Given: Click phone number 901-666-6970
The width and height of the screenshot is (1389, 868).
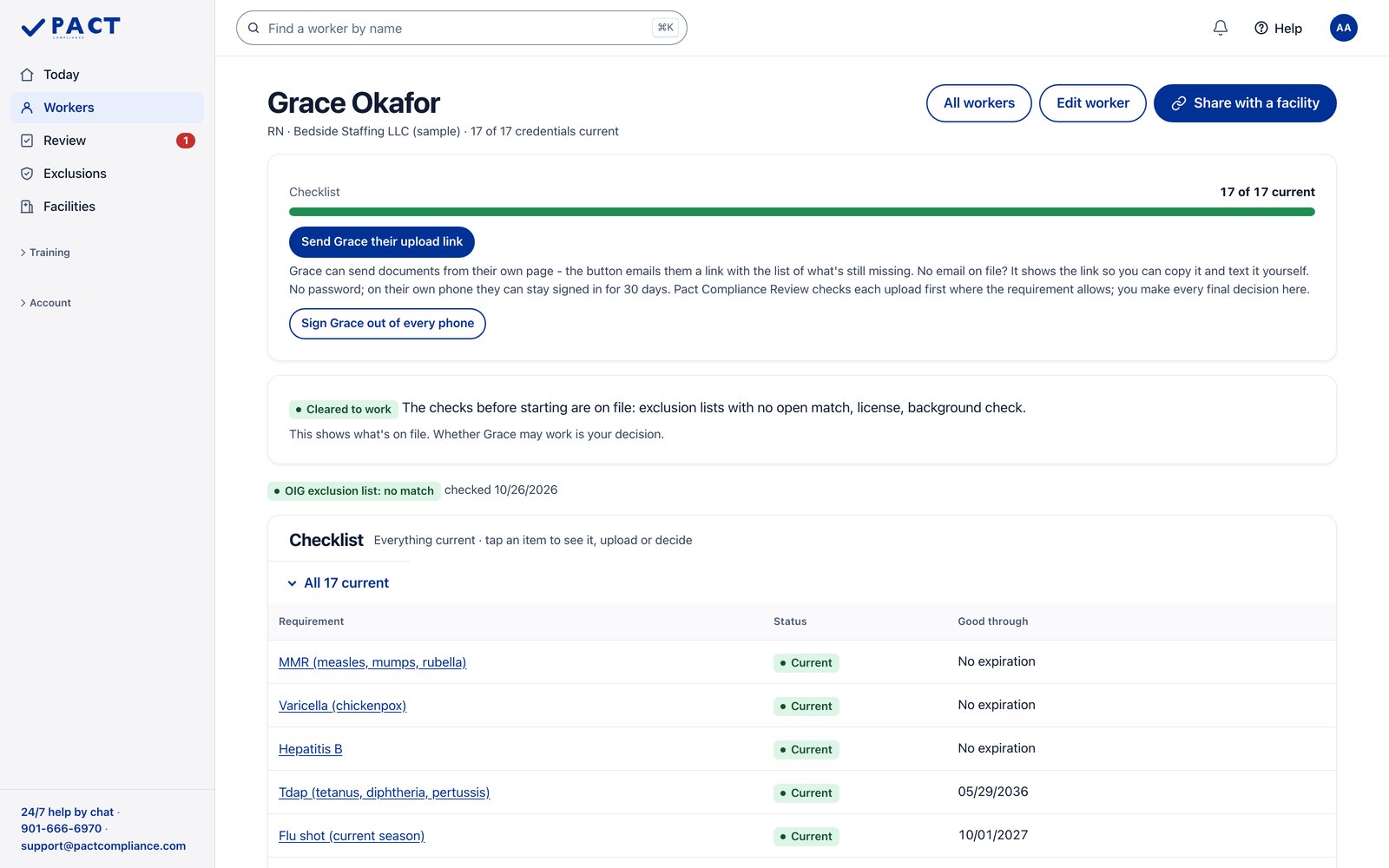Looking at the screenshot, I should [62, 829].
